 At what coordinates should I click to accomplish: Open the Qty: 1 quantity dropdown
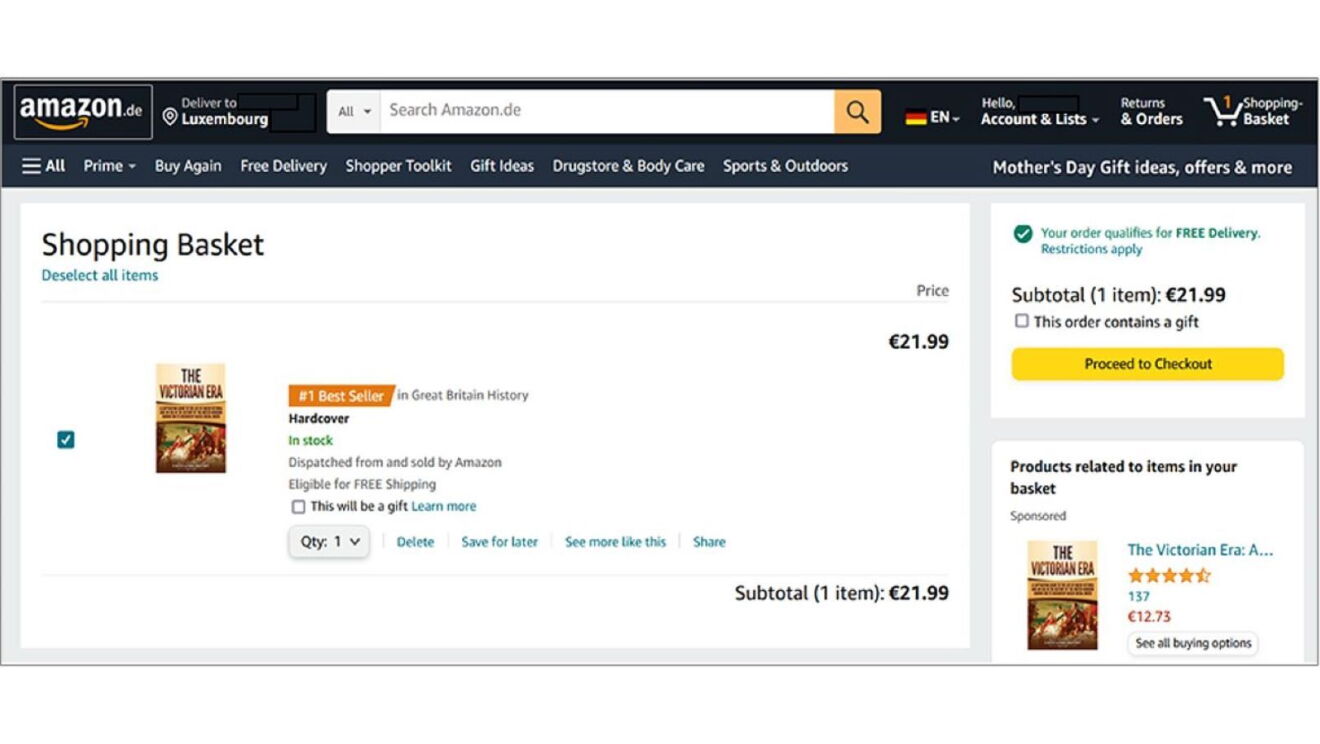point(329,542)
